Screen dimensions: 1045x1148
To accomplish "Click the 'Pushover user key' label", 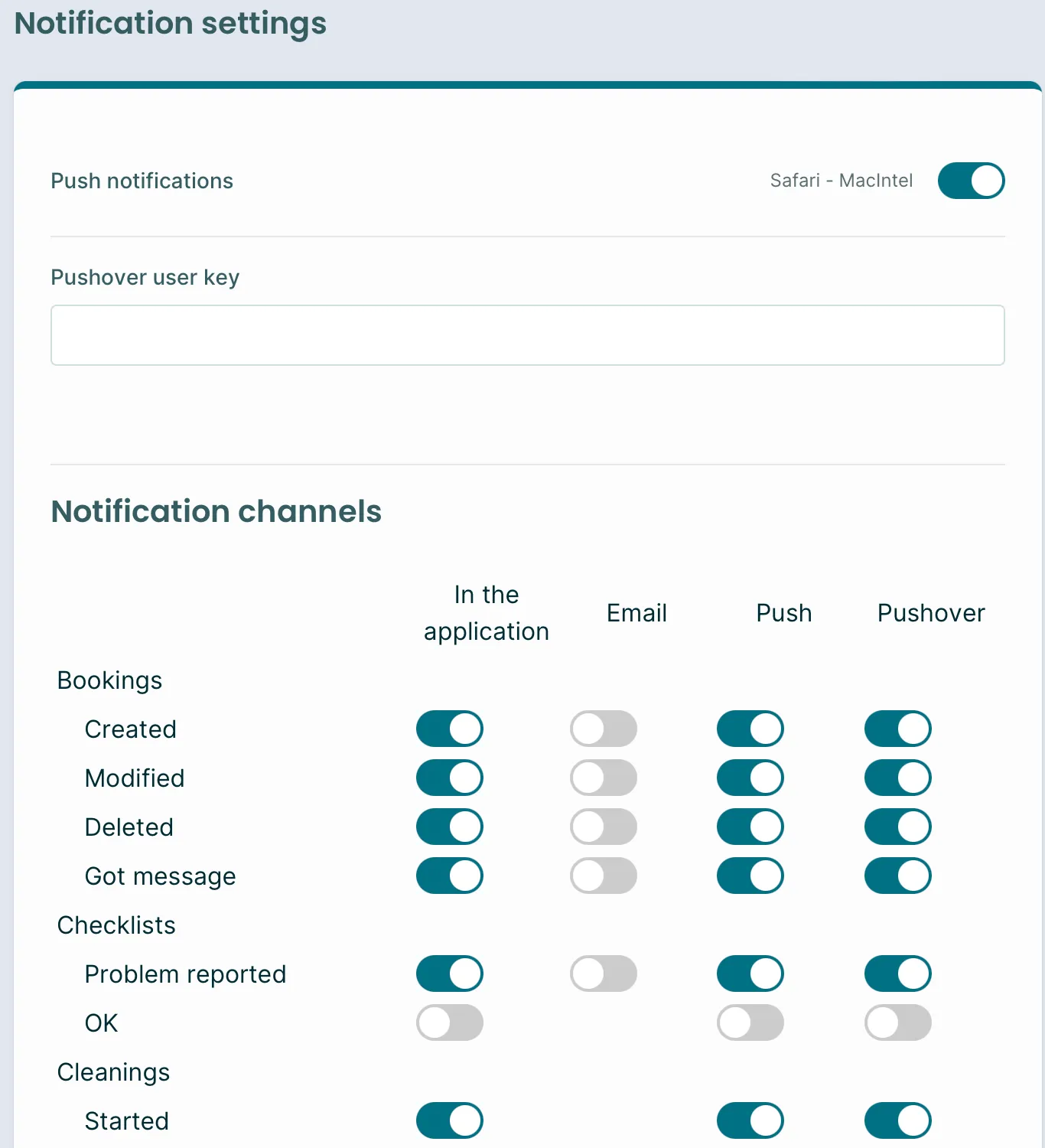I will [145, 277].
